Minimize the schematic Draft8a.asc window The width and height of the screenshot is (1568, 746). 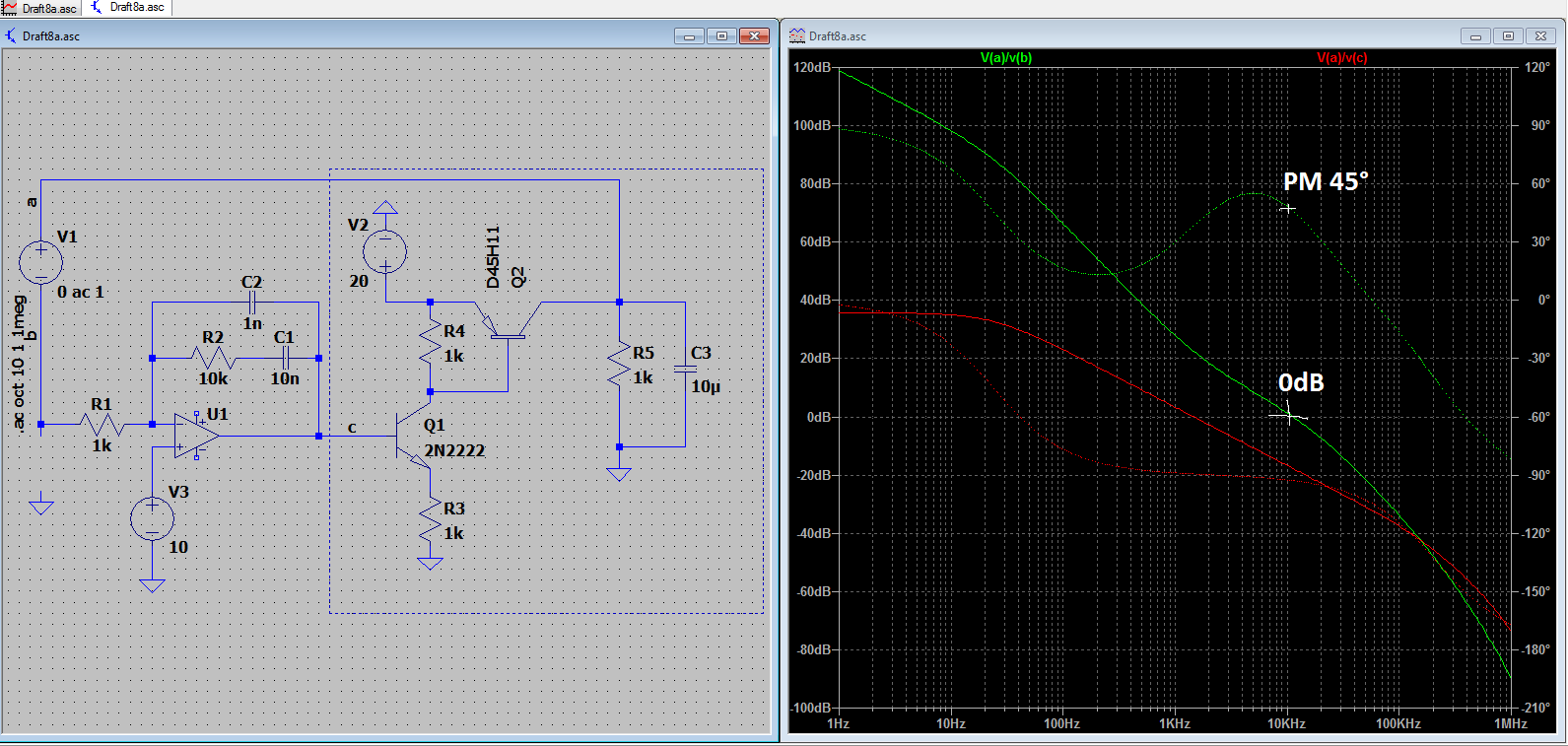tap(689, 36)
